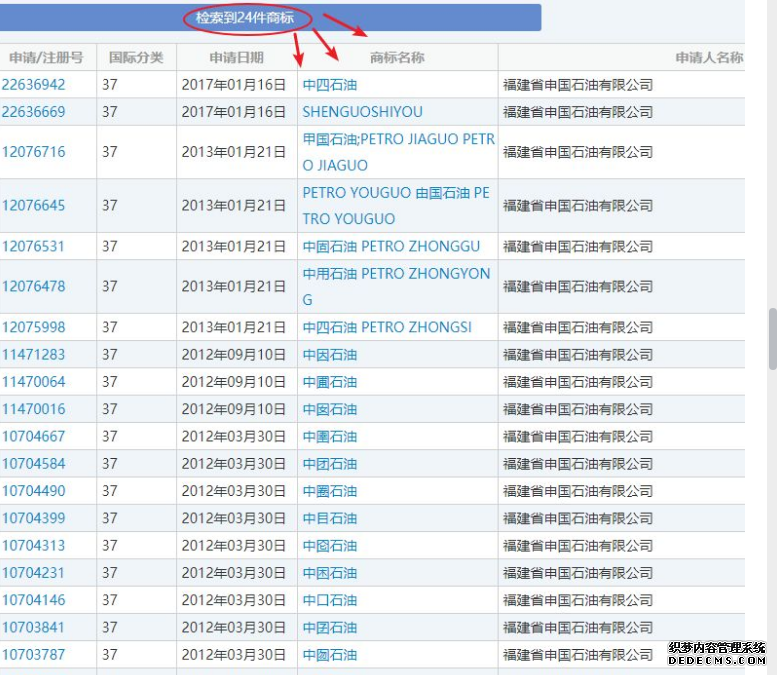777x675 pixels.
Task: Select applicant 福建省申国石油有限公司 in row 22636669
Action: click(x=578, y=112)
